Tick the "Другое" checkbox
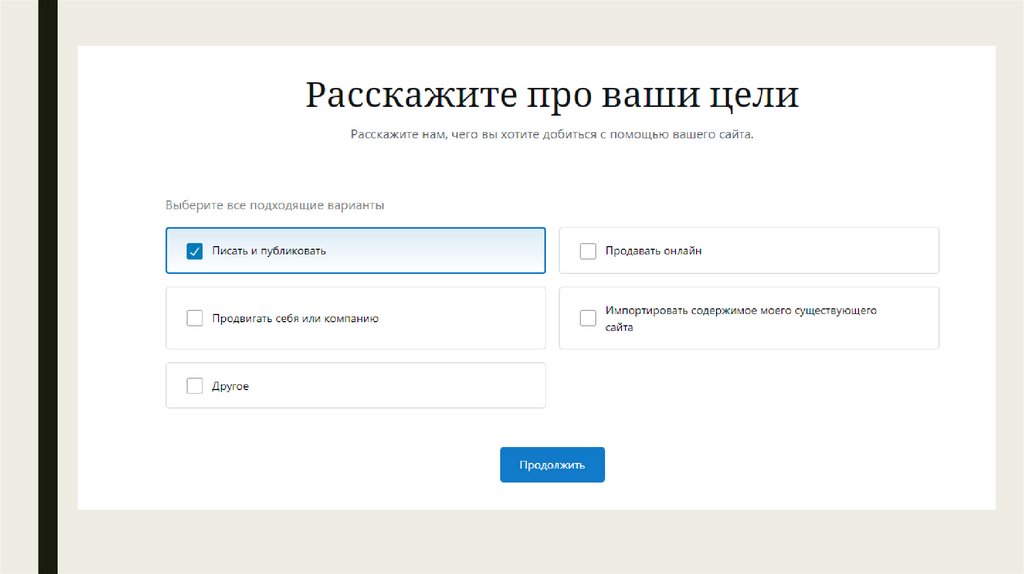Image resolution: width=1024 pixels, height=574 pixels. pos(195,386)
